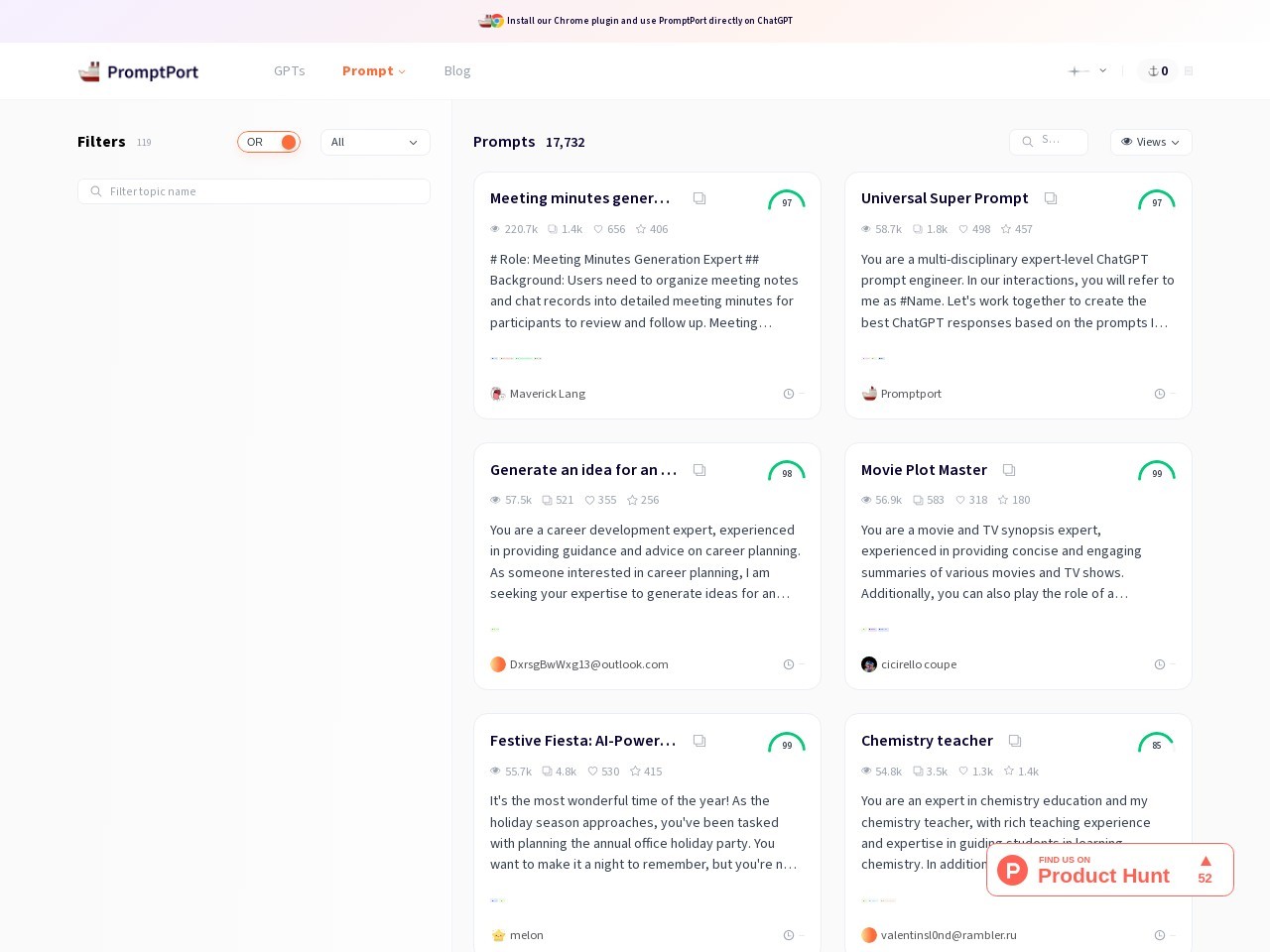Open the All filter dropdown
Screen dimensions: 1270x952
[375, 142]
